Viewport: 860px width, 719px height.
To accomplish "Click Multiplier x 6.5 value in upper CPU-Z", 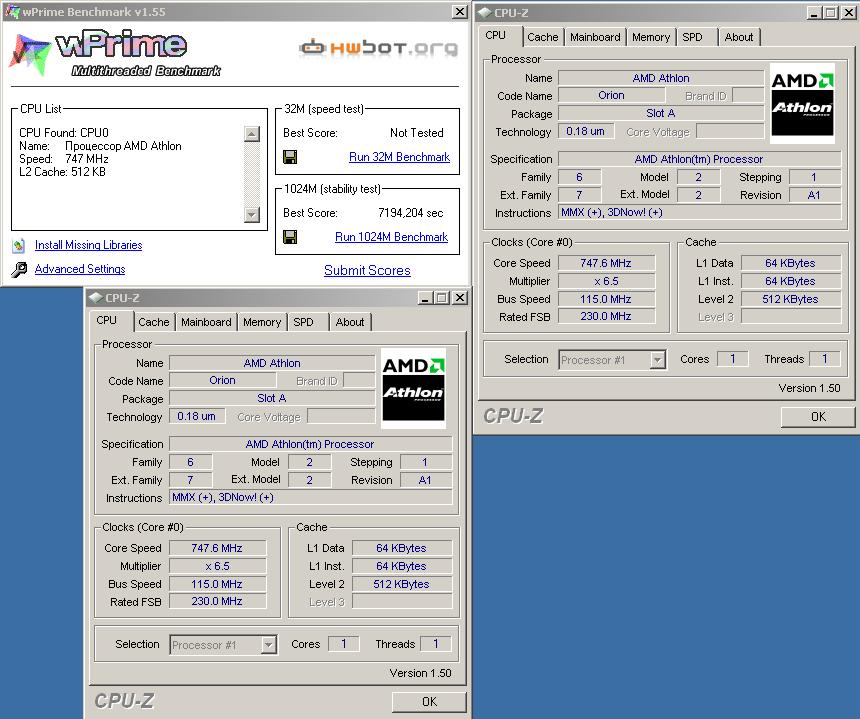I will [606, 281].
